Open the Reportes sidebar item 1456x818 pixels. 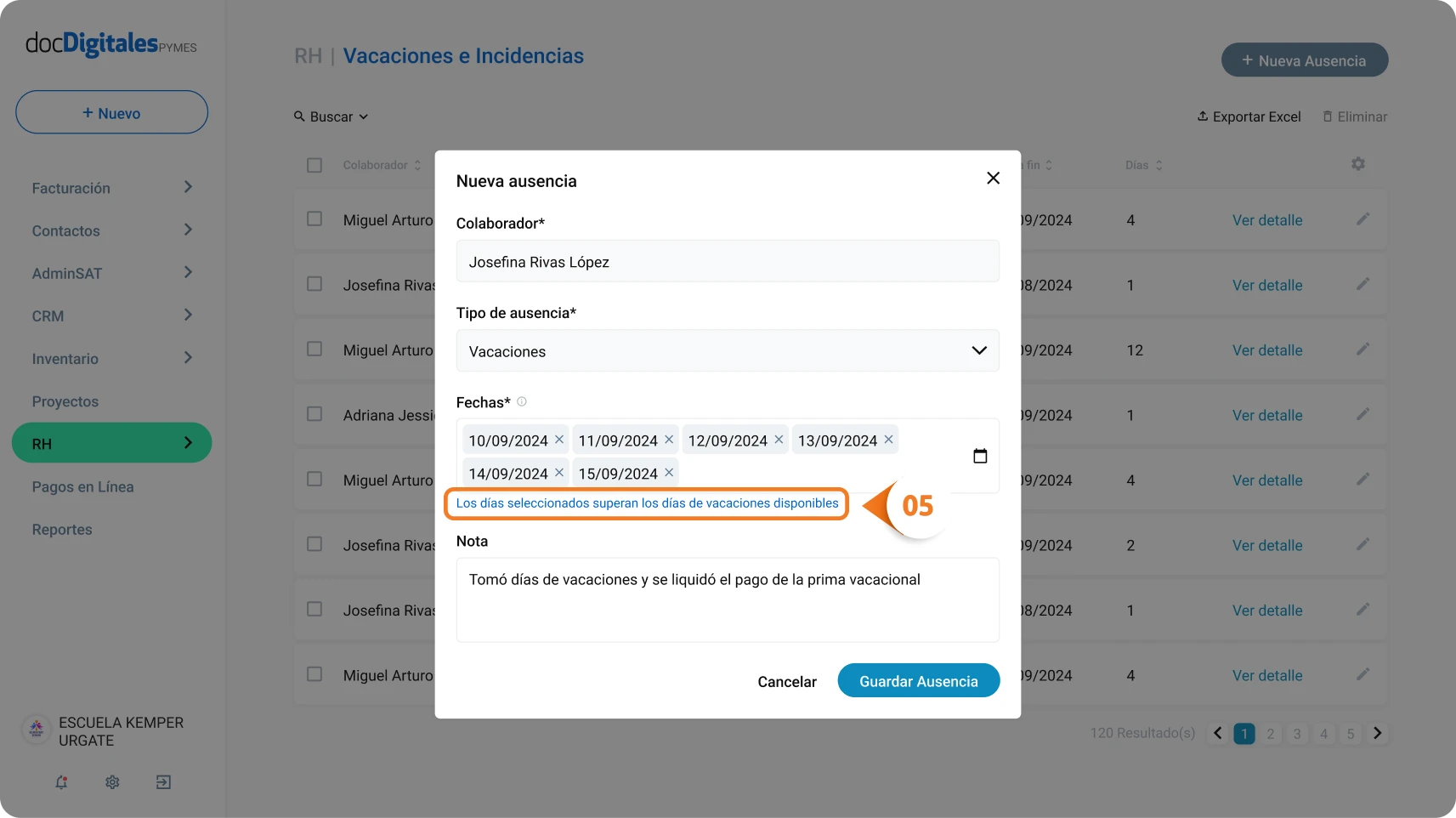click(62, 529)
